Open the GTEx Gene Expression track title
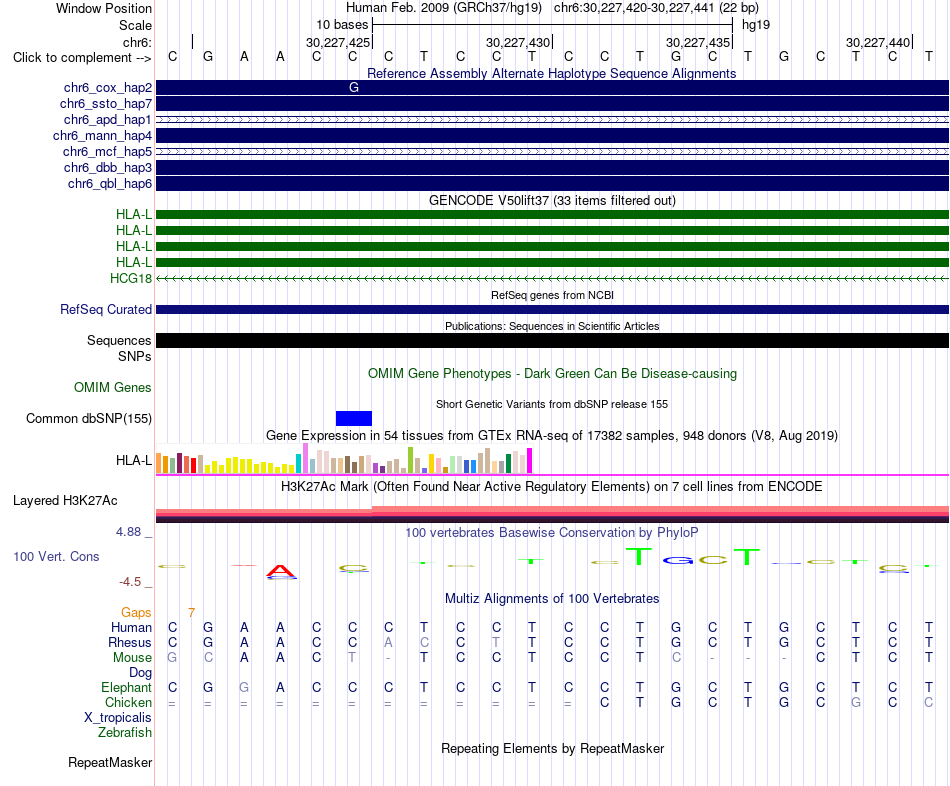The width and height of the screenshot is (950, 786). tap(552, 435)
